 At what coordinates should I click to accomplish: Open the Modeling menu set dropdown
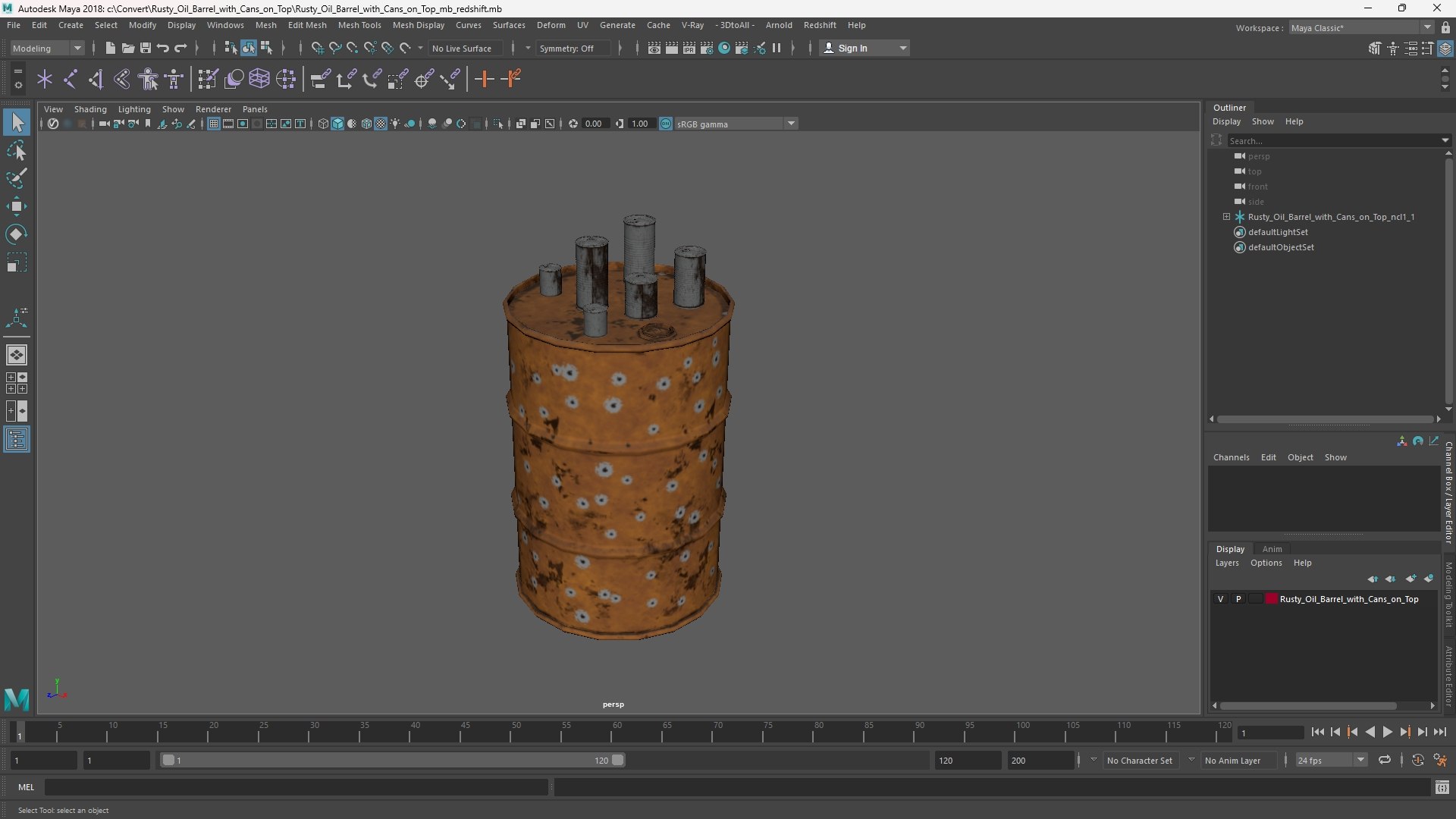click(x=47, y=48)
